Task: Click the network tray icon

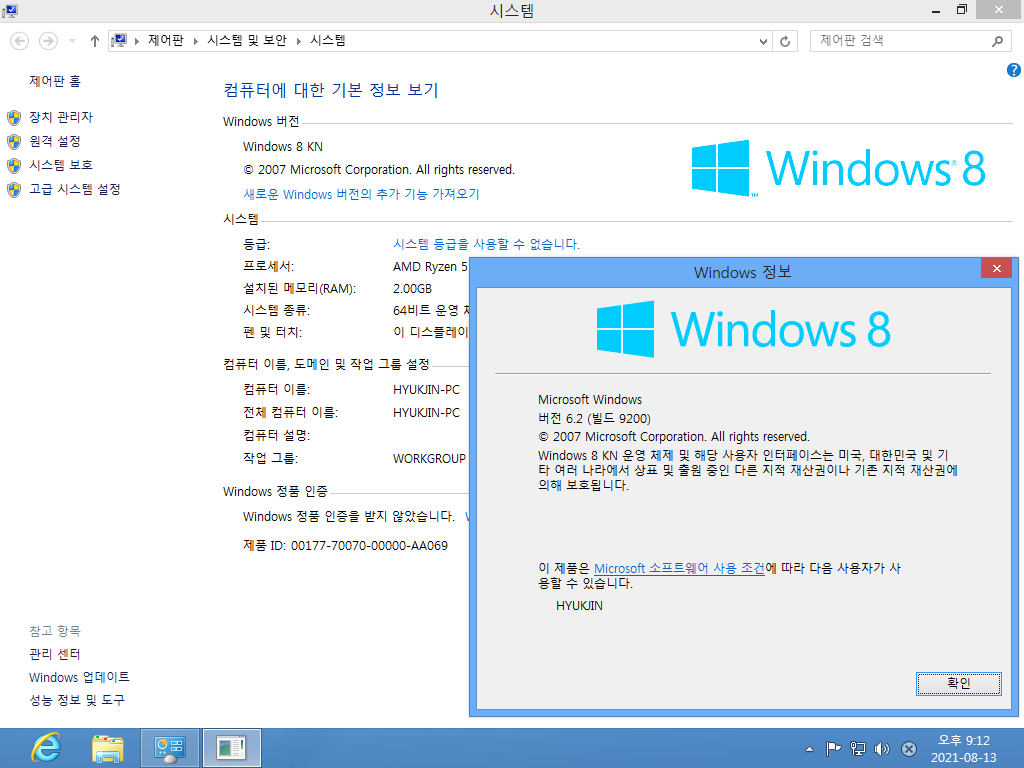Action: [858, 749]
